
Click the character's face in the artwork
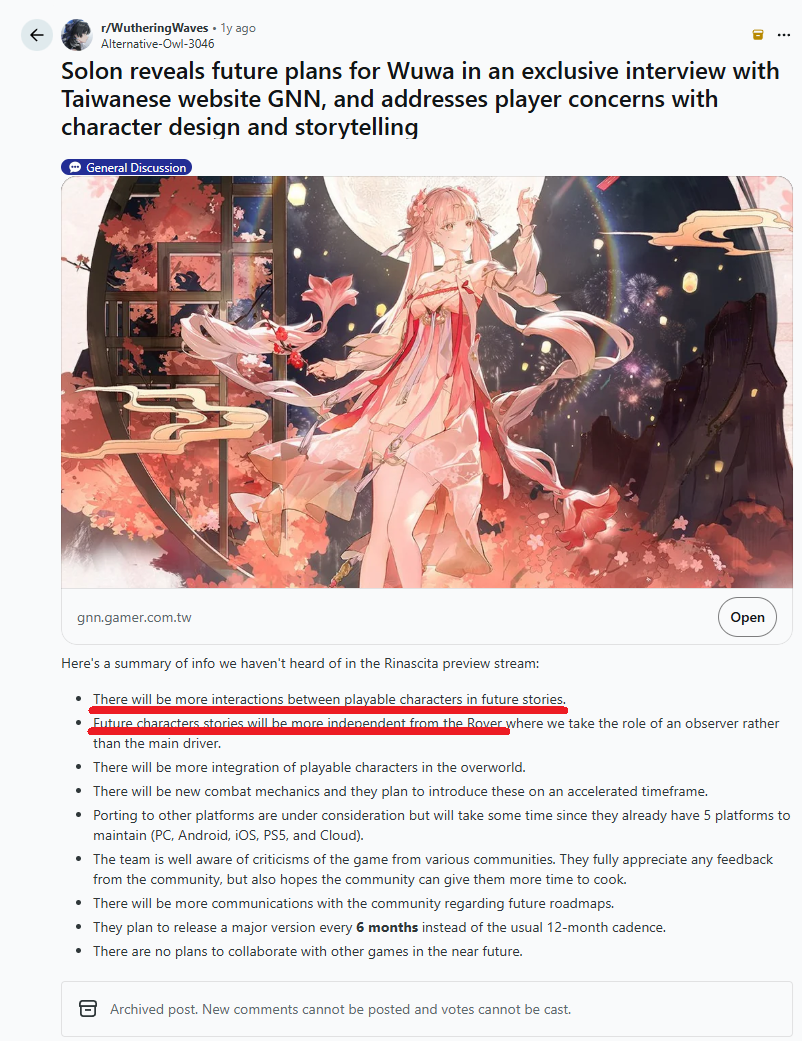click(x=457, y=230)
